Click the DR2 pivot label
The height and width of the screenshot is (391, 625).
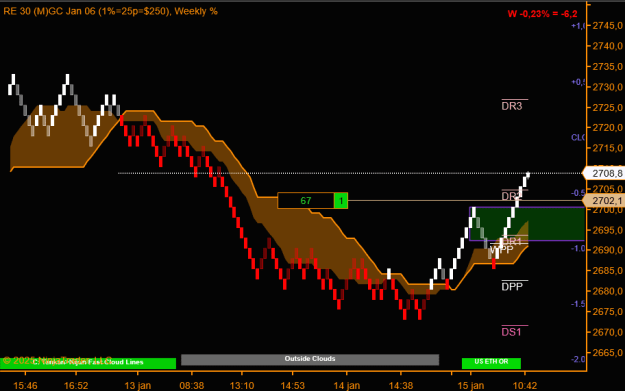pyautogui.click(x=512, y=196)
